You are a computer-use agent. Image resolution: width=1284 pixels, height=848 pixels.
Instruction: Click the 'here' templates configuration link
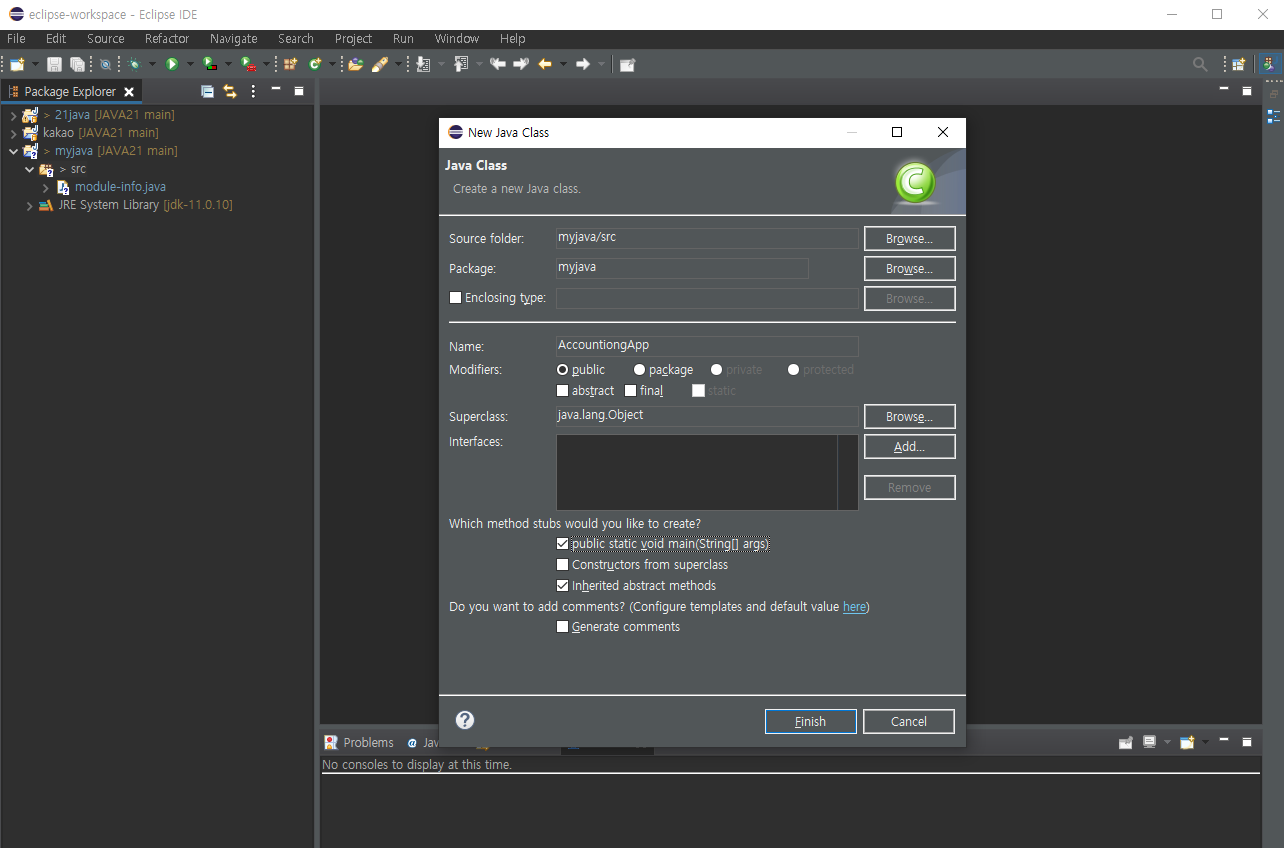855,607
